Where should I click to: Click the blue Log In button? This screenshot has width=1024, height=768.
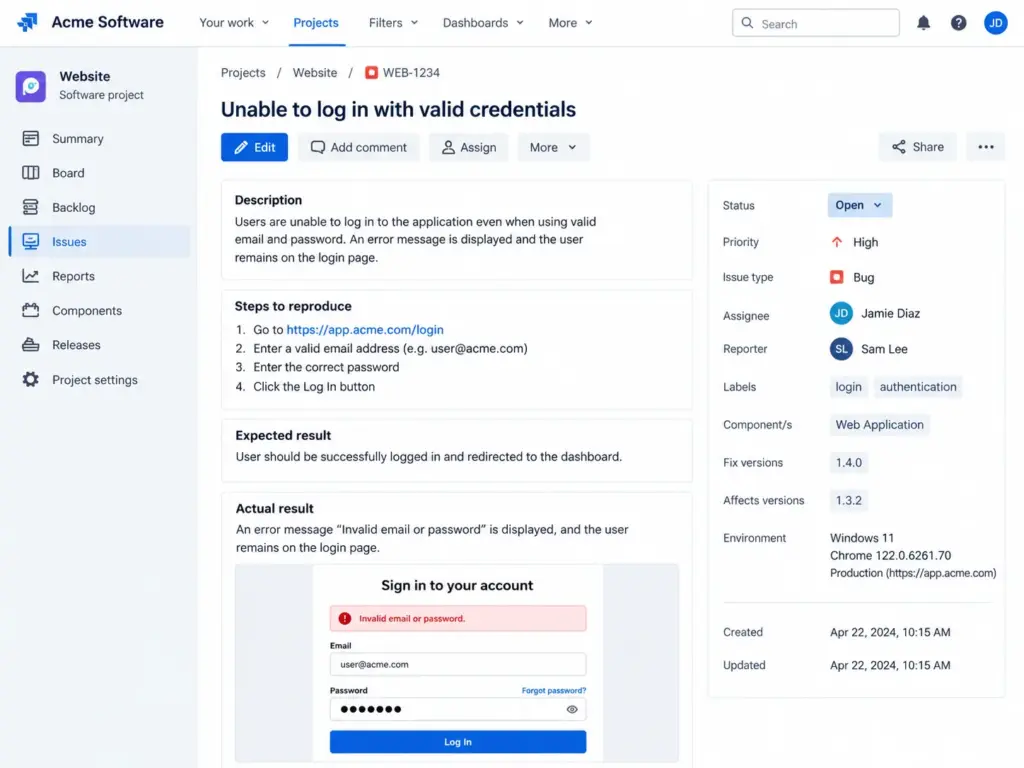pos(458,742)
